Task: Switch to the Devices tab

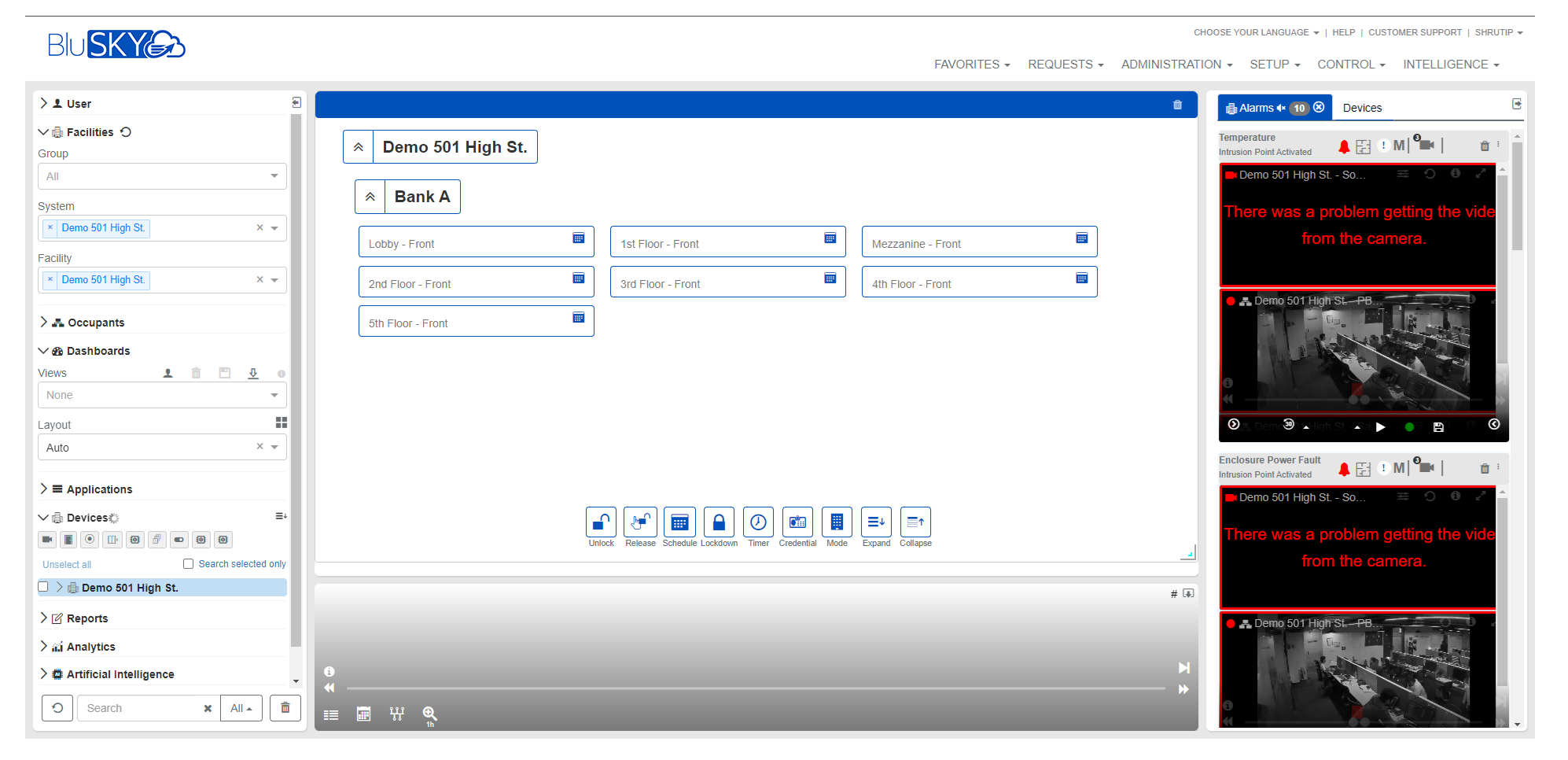Action: (1362, 108)
